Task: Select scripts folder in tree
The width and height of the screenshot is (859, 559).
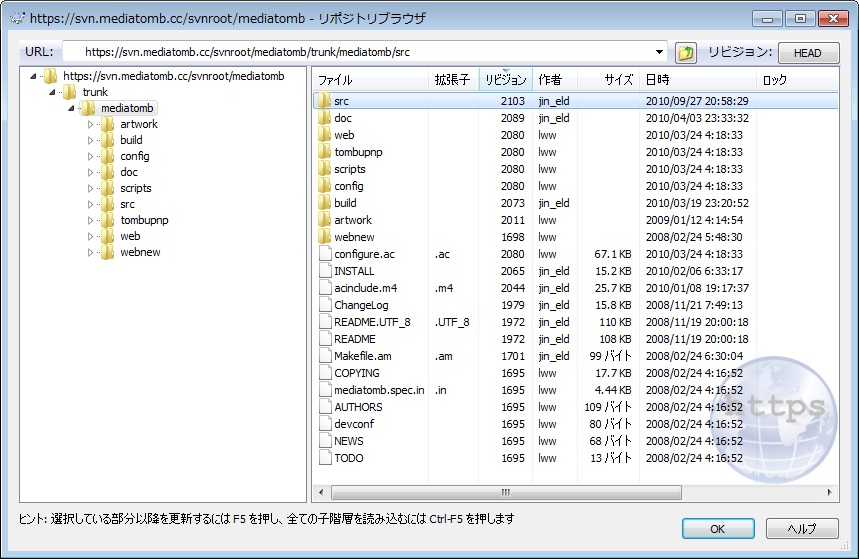Action: 135,188
